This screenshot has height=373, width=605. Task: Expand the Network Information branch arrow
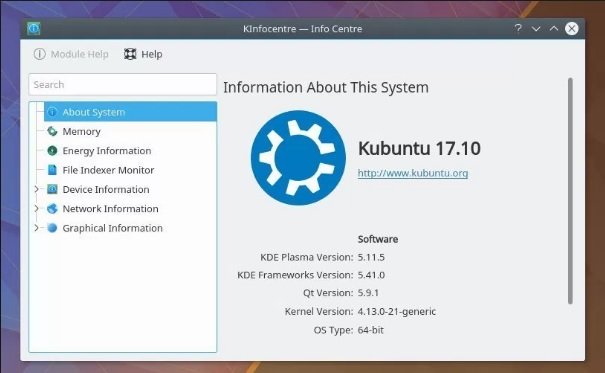[x=37, y=208]
